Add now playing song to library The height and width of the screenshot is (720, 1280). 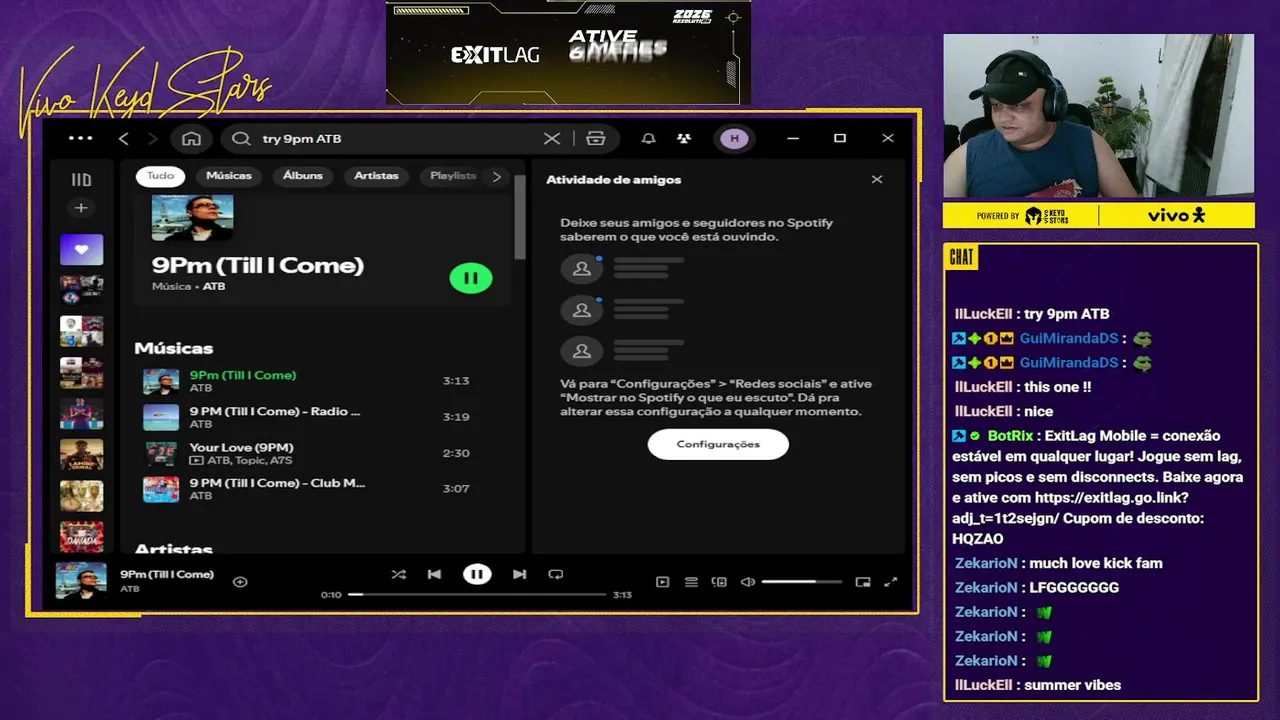[240, 582]
